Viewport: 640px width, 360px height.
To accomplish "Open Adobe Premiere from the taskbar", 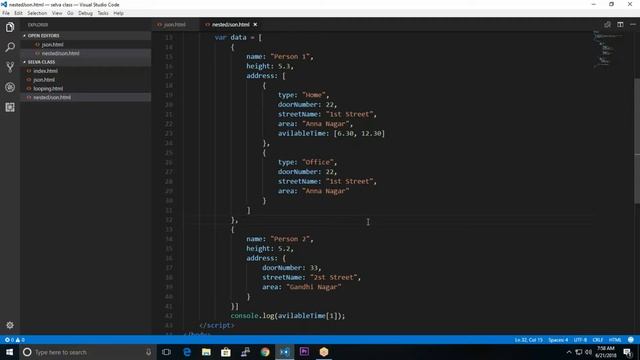I will [x=304, y=352].
